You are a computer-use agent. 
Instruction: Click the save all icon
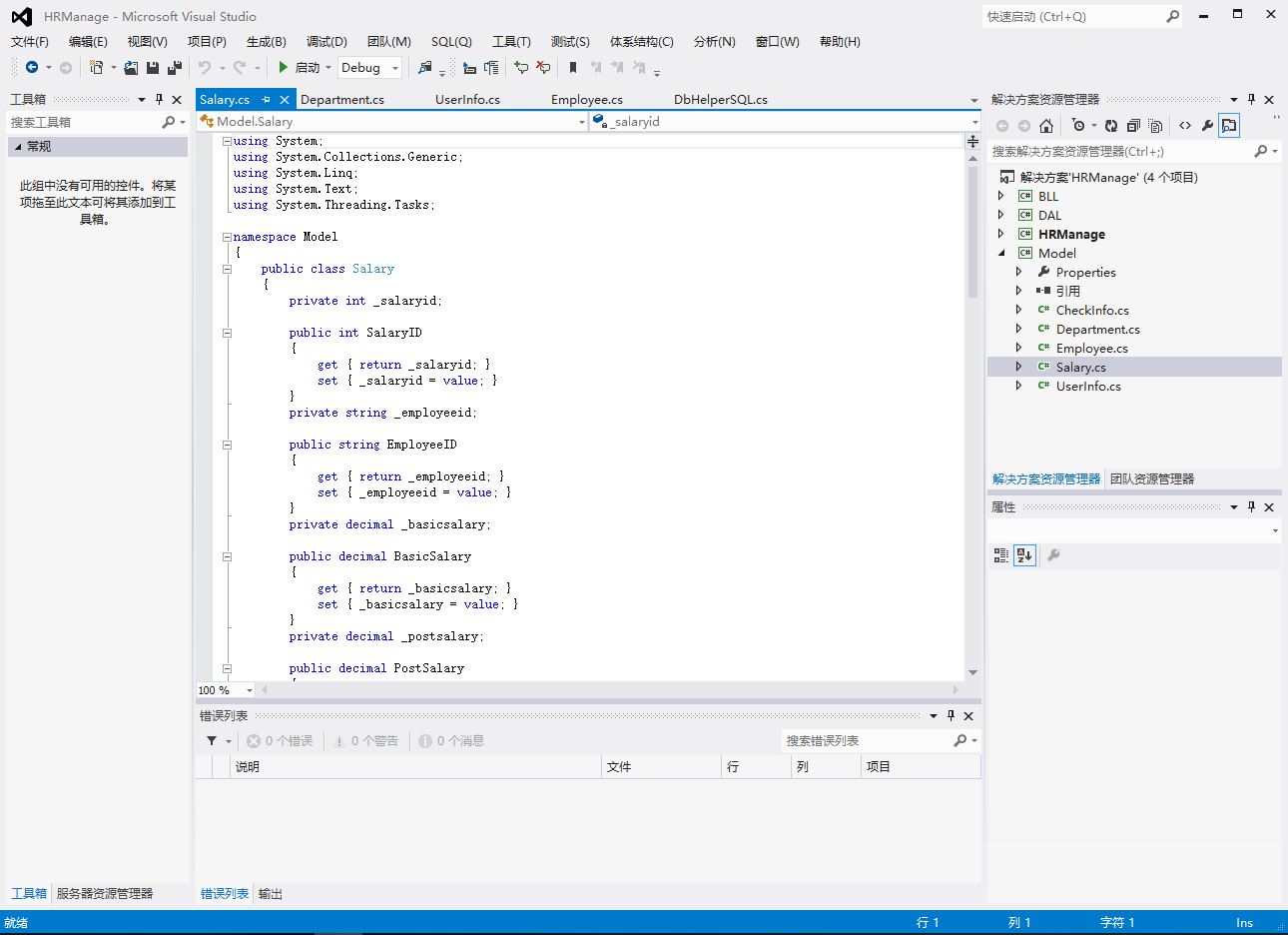[x=175, y=68]
